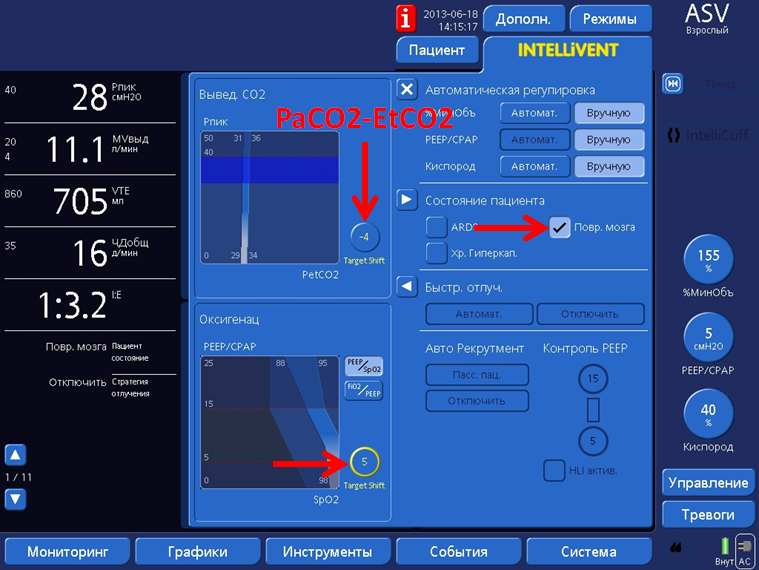This screenshot has height=570, width=759.
Task: Click the battery status indicator icon
Action: [x=725, y=547]
